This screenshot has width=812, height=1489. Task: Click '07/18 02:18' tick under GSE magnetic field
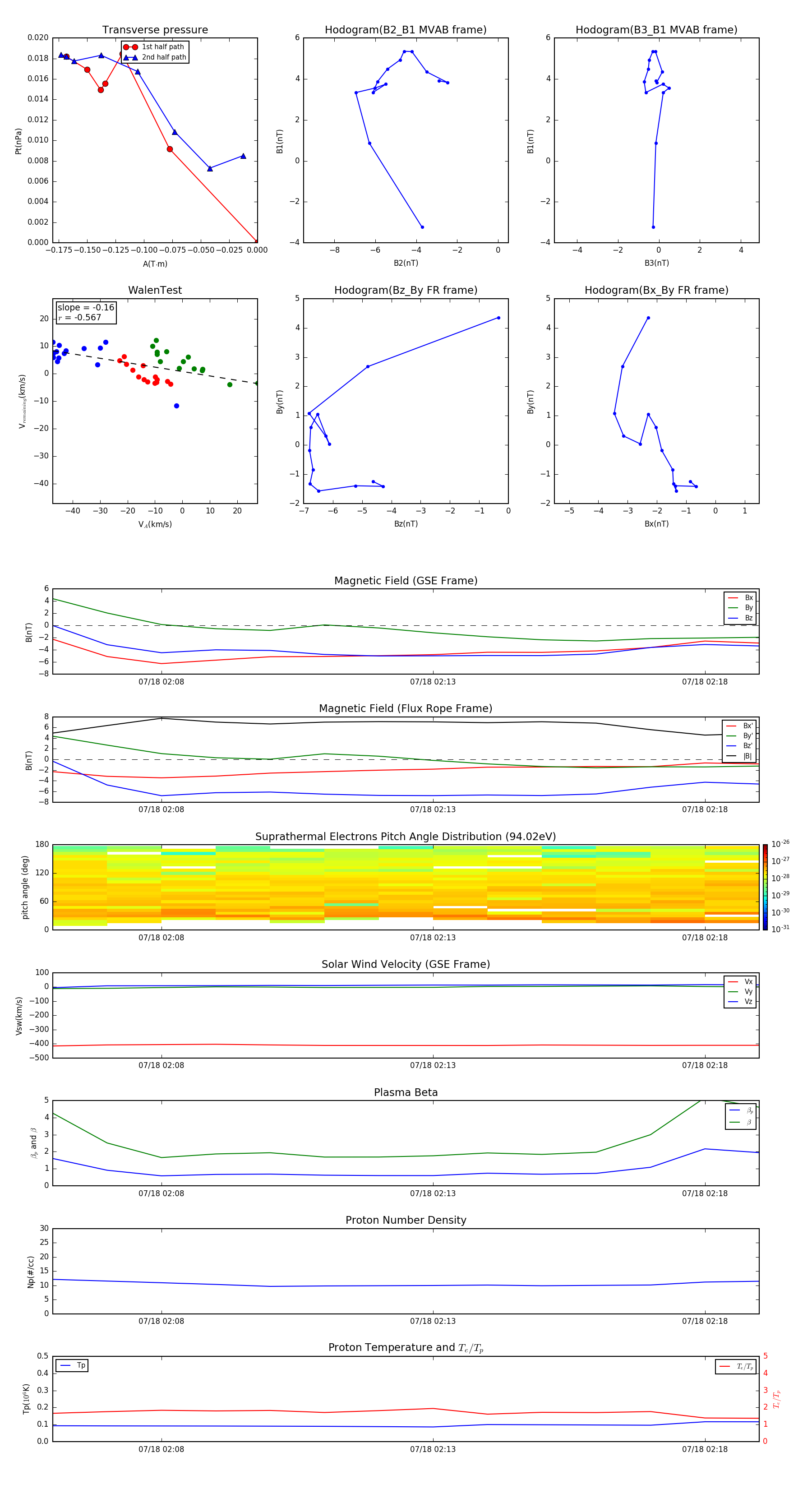[705, 681]
